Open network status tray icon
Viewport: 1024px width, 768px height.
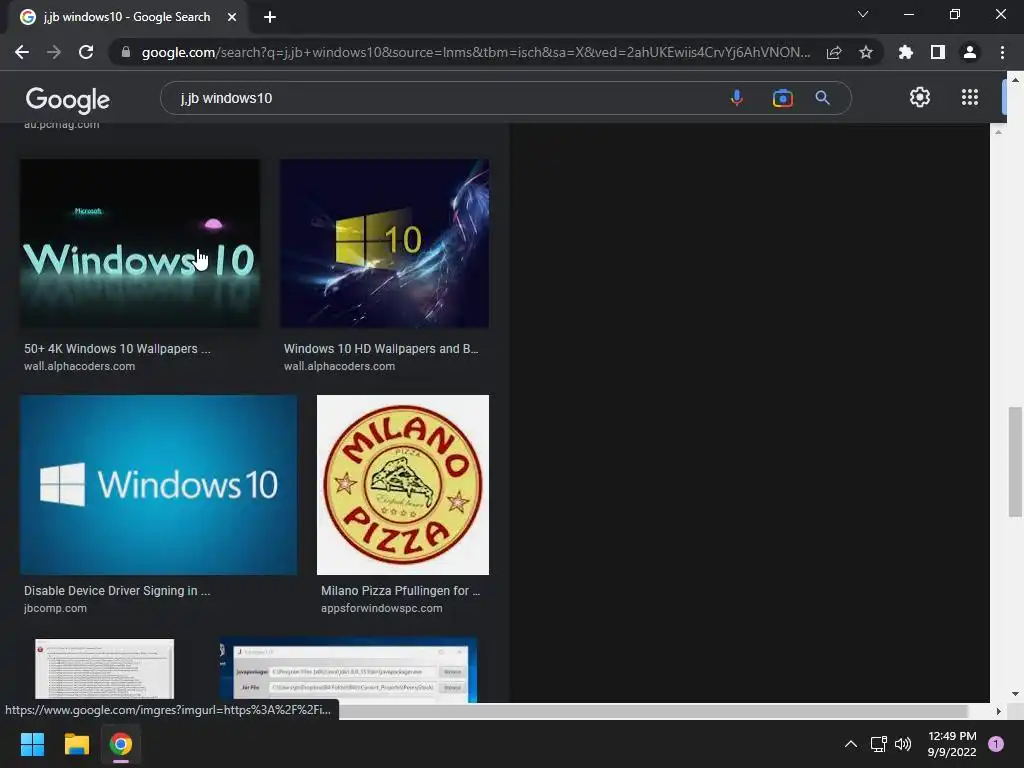[x=878, y=744]
